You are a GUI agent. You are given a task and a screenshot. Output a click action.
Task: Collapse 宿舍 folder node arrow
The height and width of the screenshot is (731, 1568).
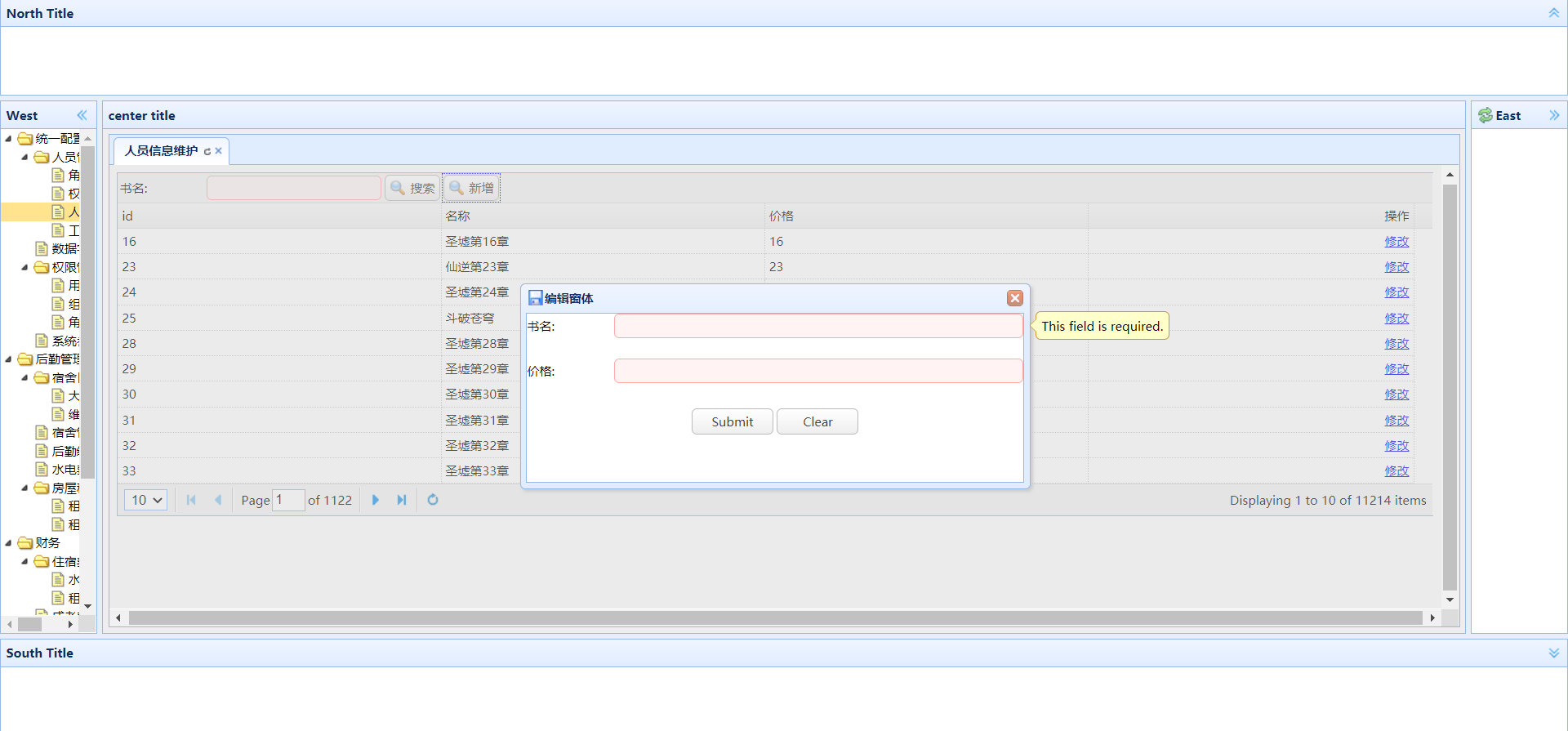pyautogui.click(x=24, y=377)
